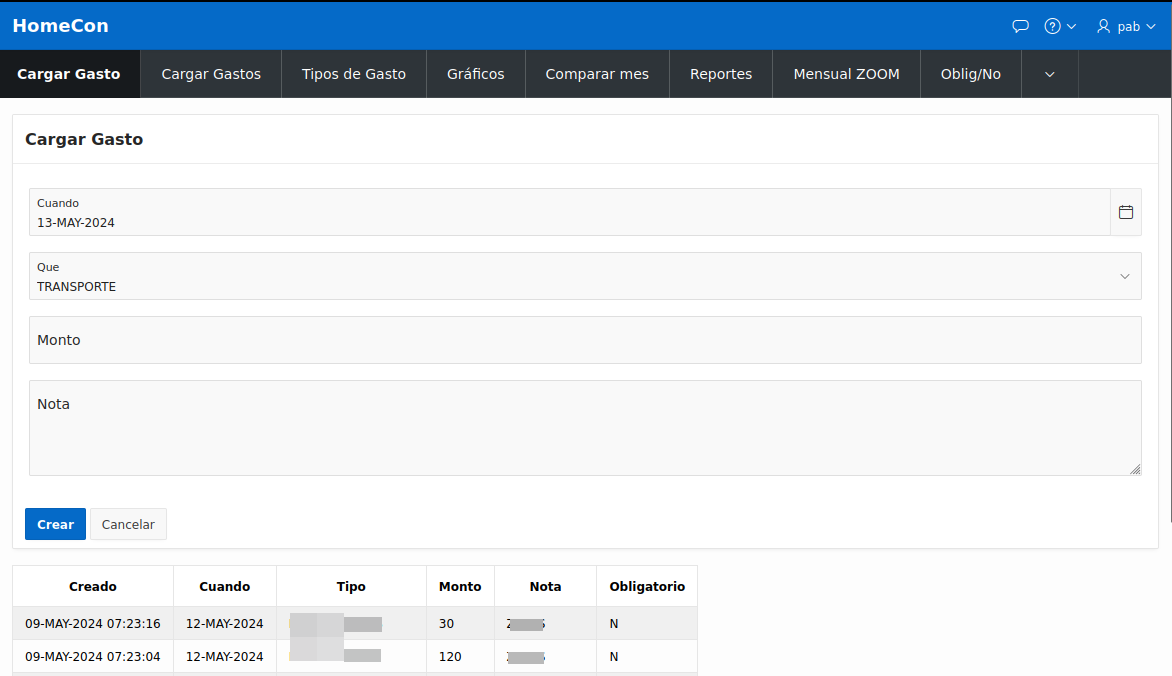Open the chat messages icon in the header
Viewport: 1172px width, 676px height.
click(1020, 25)
